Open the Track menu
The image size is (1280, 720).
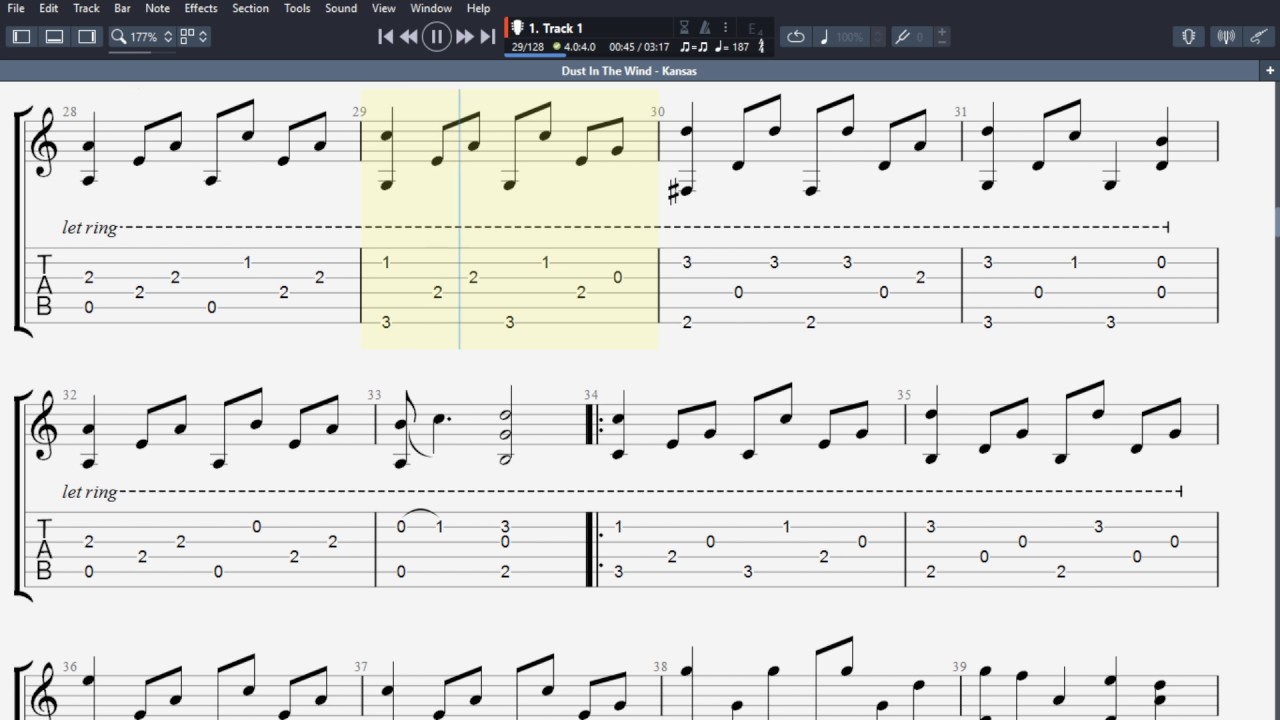[86, 8]
